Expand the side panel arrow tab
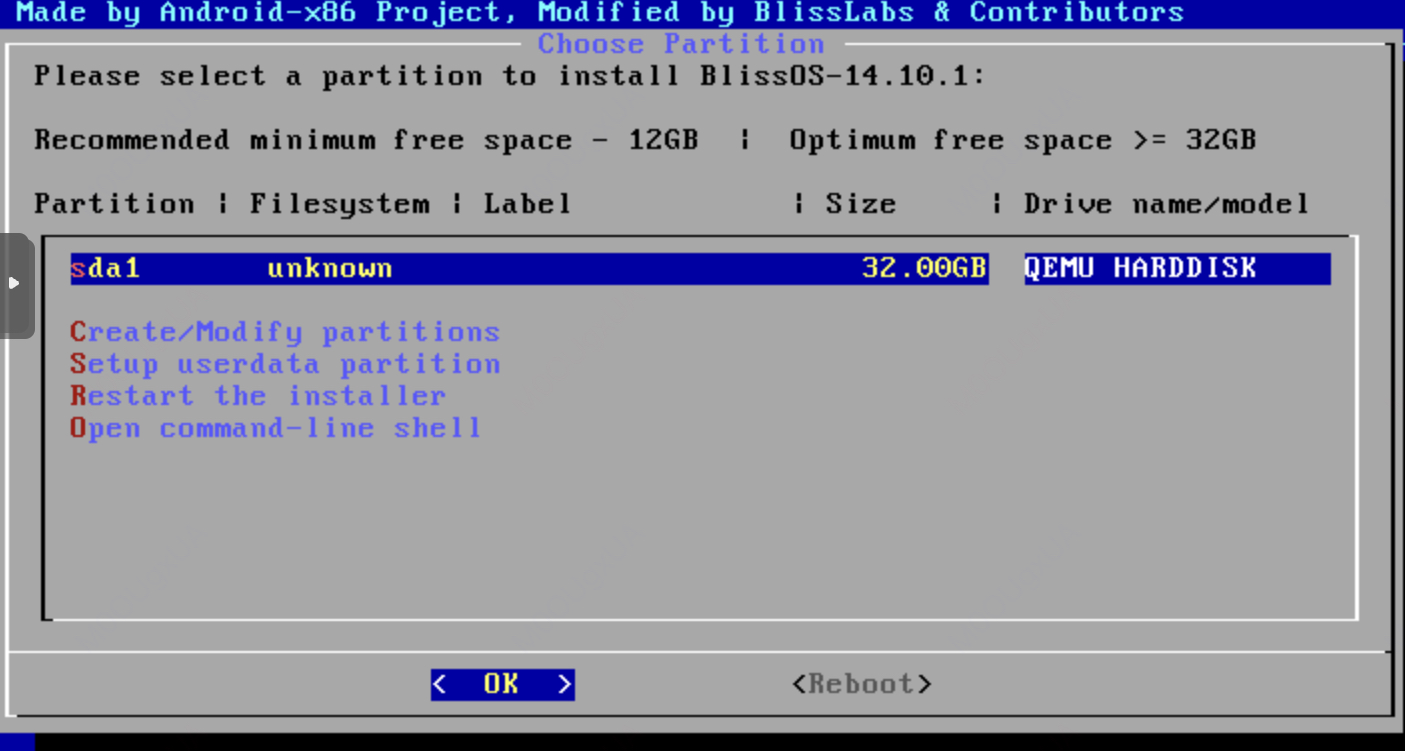The width and height of the screenshot is (1405, 751). tap(16, 285)
